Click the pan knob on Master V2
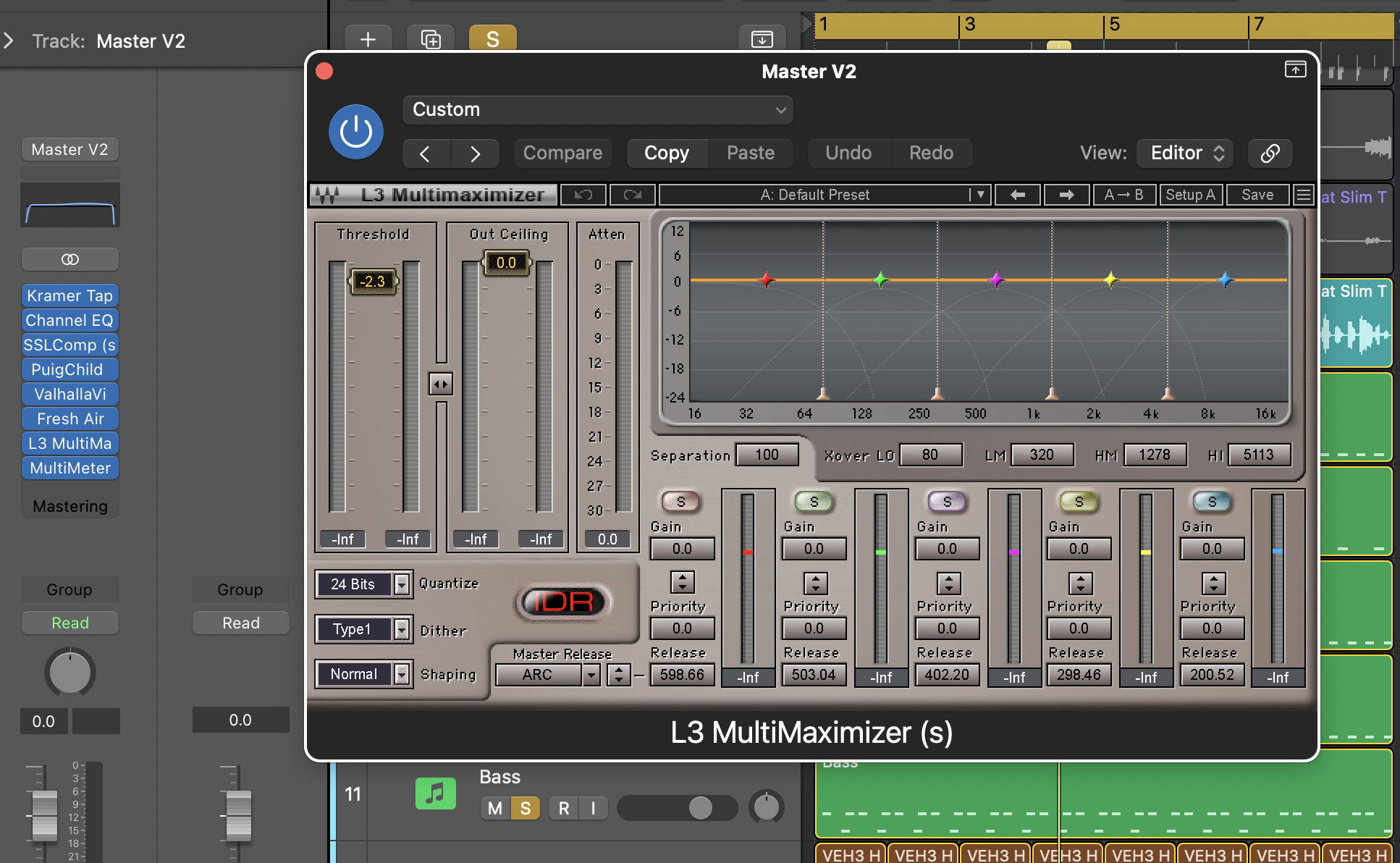 pyautogui.click(x=69, y=672)
